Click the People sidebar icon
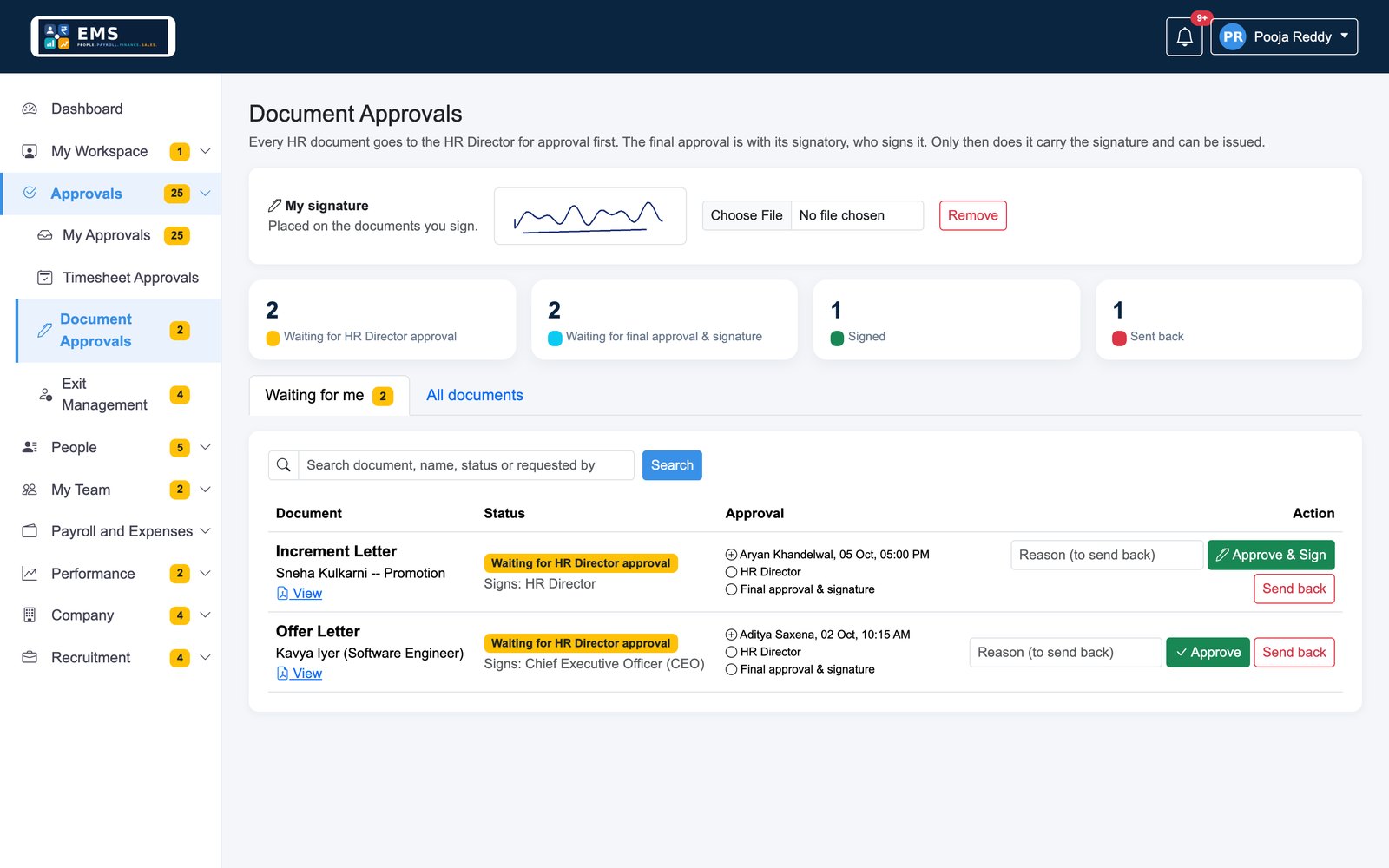The height and width of the screenshot is (868, 1389). tap(30, 447)
